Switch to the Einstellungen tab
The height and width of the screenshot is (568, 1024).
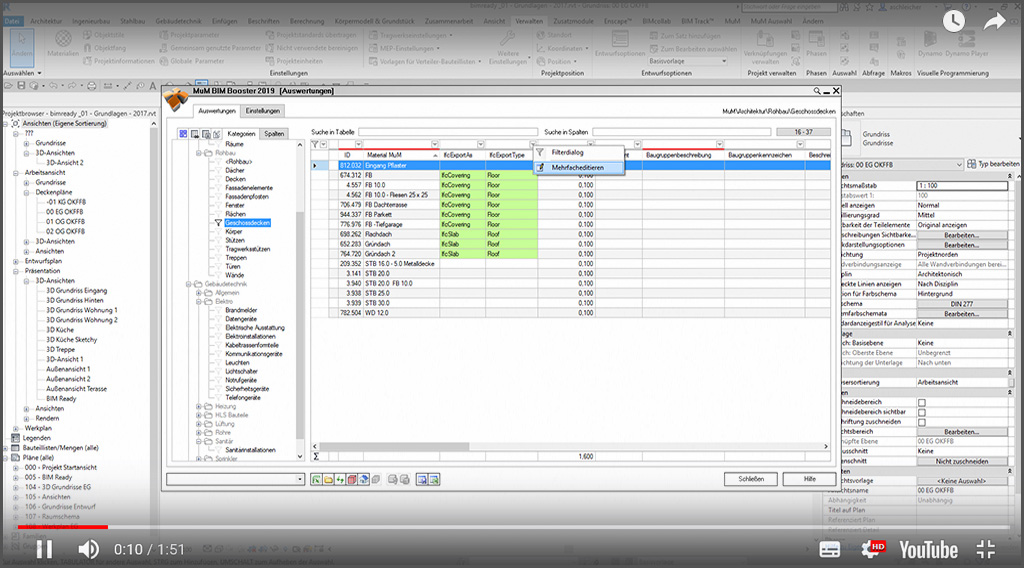(263, 111)
